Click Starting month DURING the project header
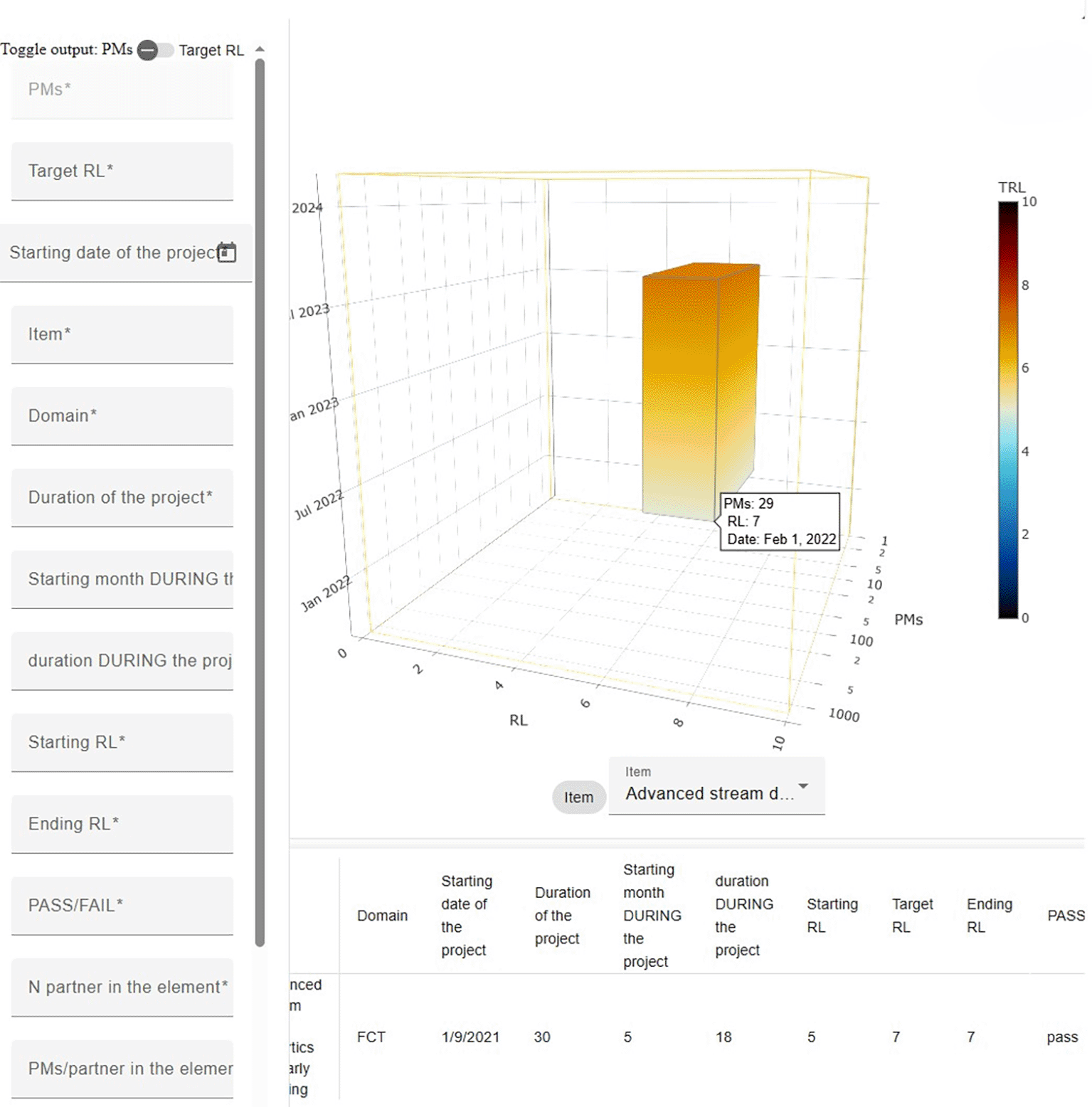Viewport: 1092px width, 1107px height. coord(652,916)
